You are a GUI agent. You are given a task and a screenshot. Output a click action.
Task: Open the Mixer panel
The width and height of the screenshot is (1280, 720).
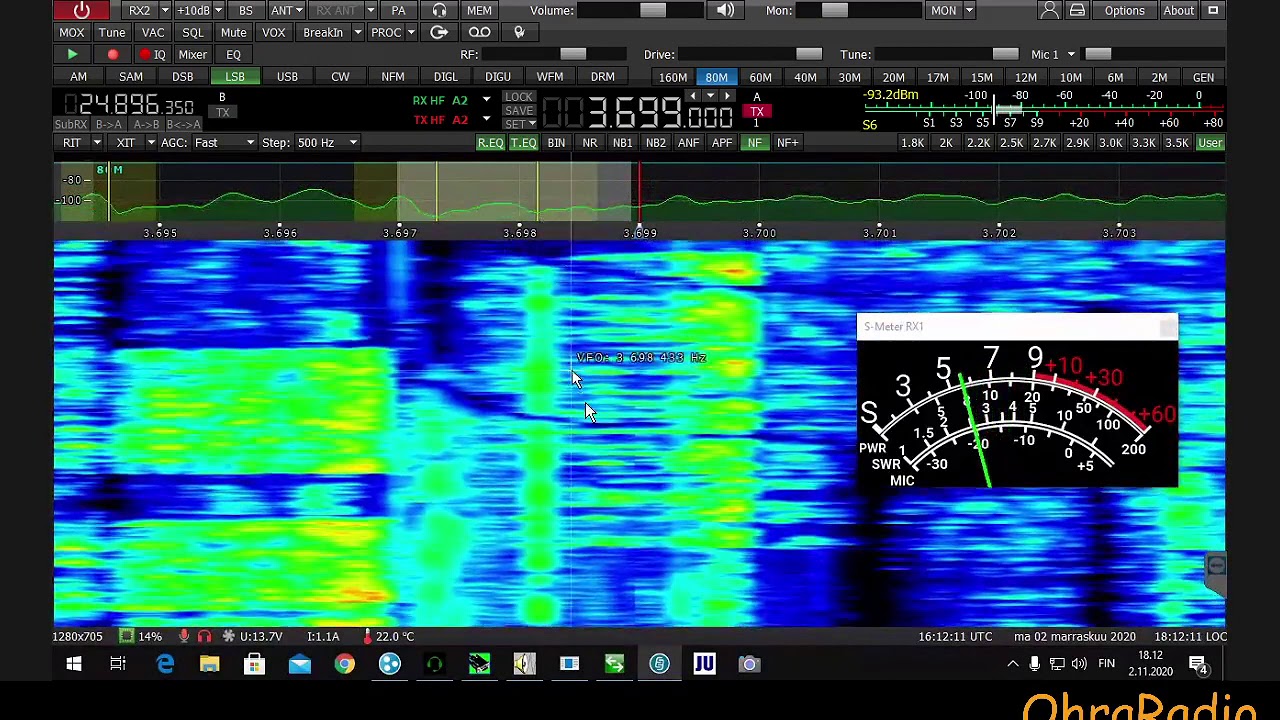point(193,55)
